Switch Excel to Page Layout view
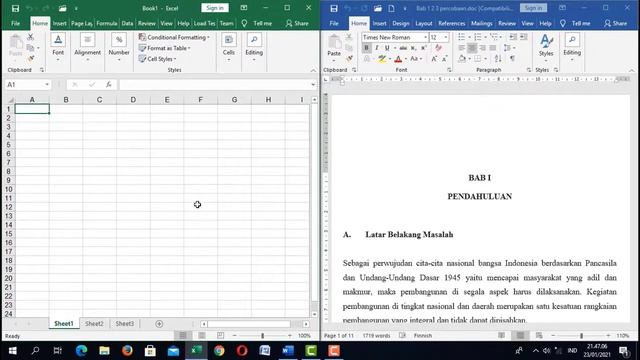This screenshot has width=640, height=360. [202, 336]
